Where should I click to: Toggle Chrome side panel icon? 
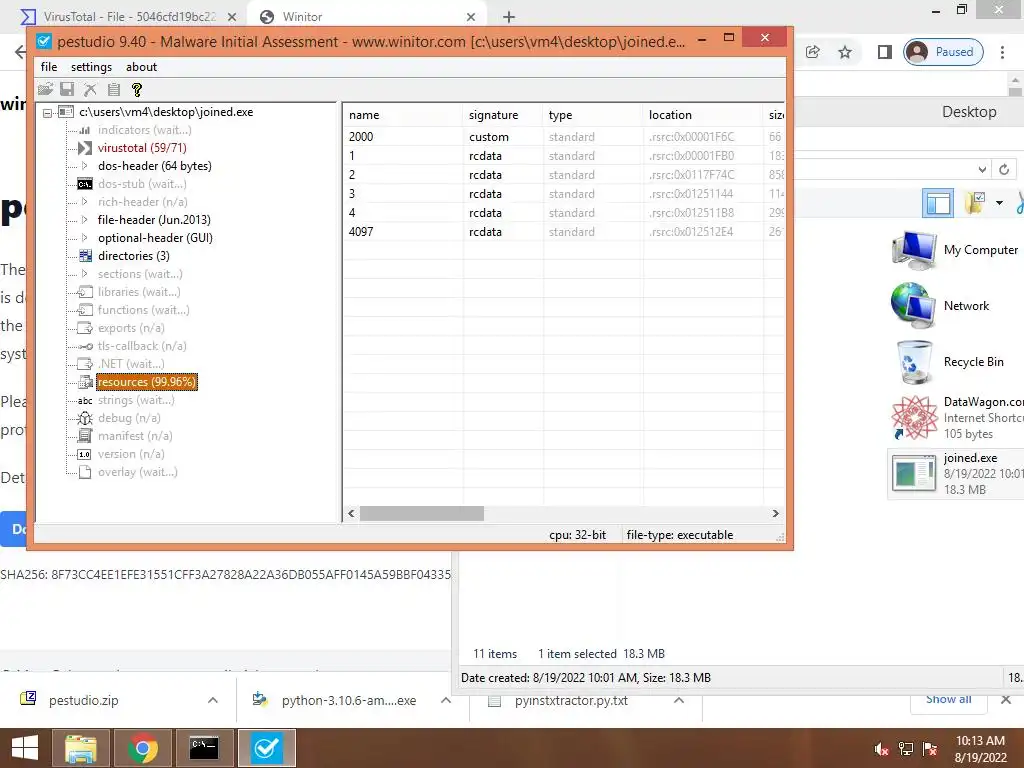(885, 52)
